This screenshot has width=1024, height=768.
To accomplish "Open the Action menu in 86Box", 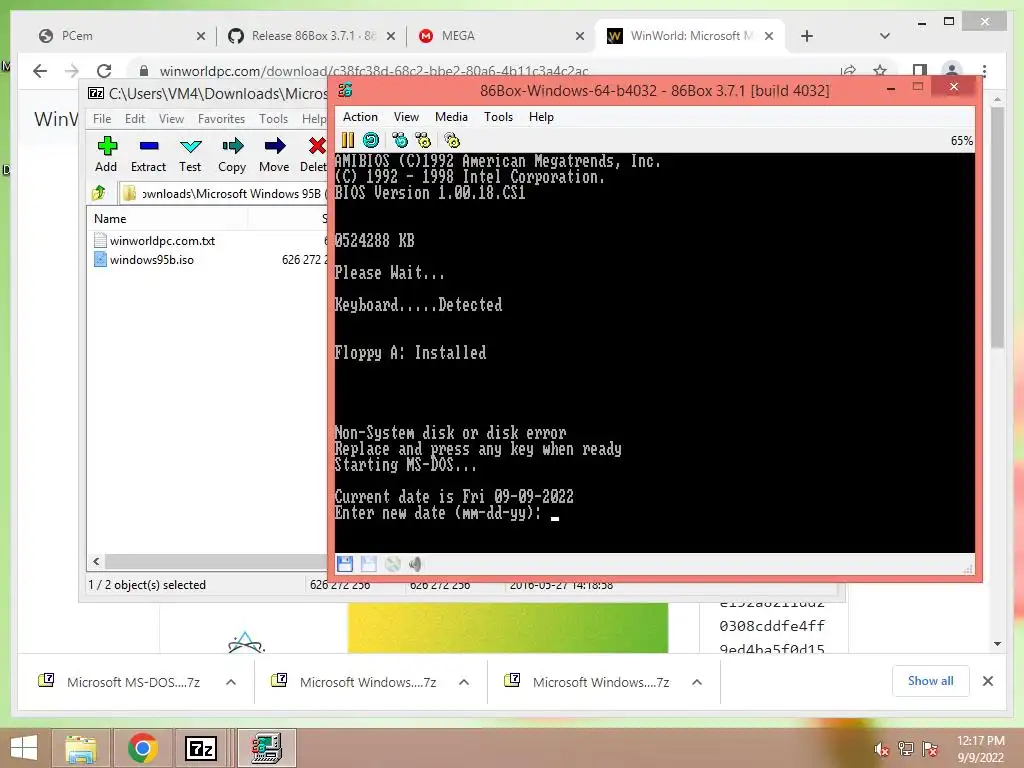I will (x=360, y=116).
